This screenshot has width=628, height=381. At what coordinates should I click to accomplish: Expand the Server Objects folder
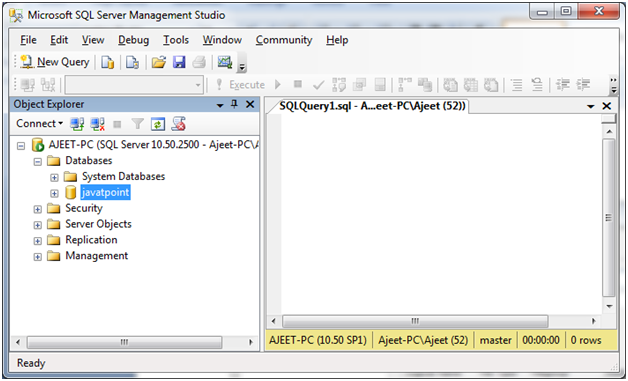pyautogui.click(x=38, y=225)
